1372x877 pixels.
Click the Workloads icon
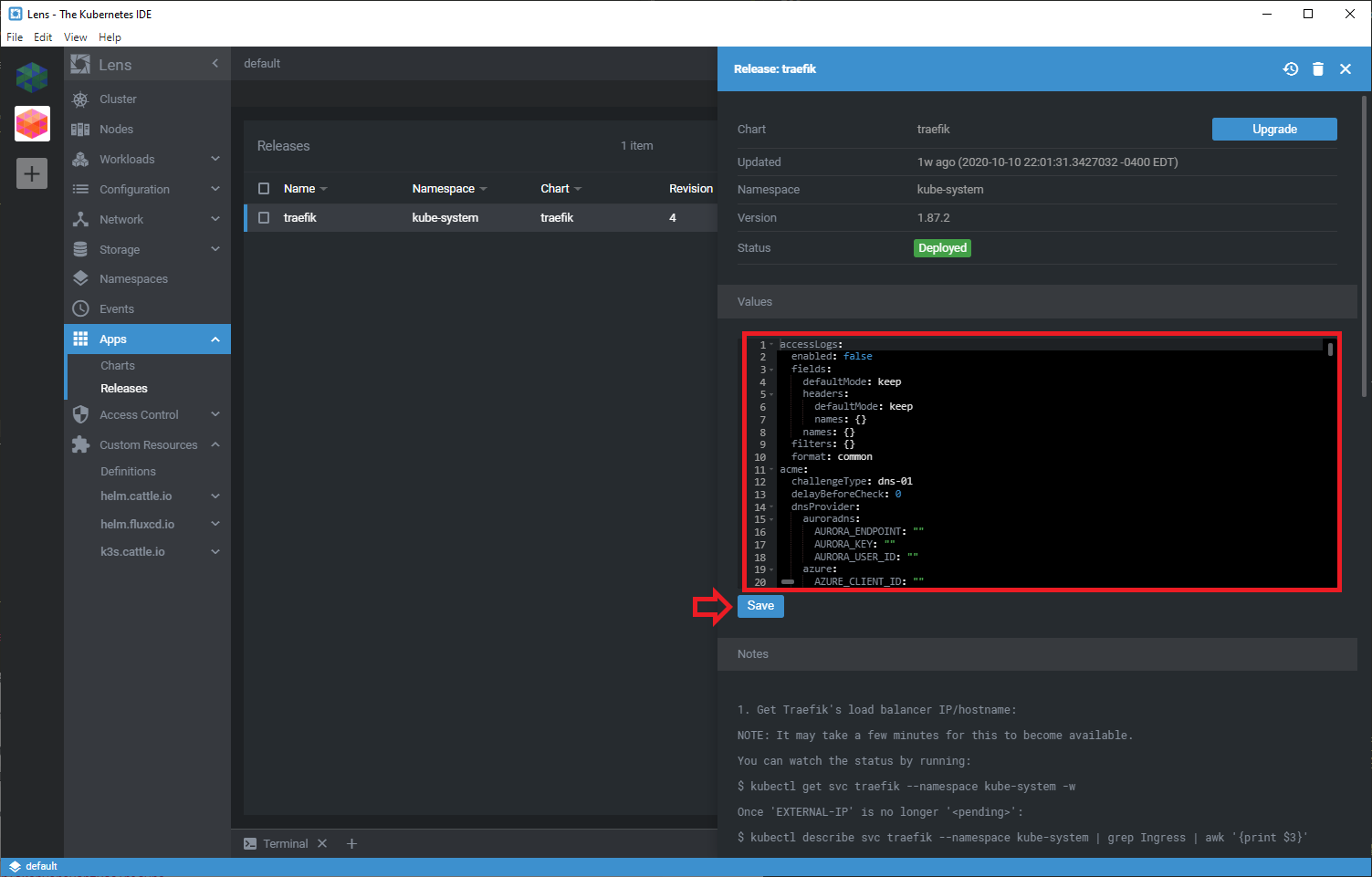[80, 160]
